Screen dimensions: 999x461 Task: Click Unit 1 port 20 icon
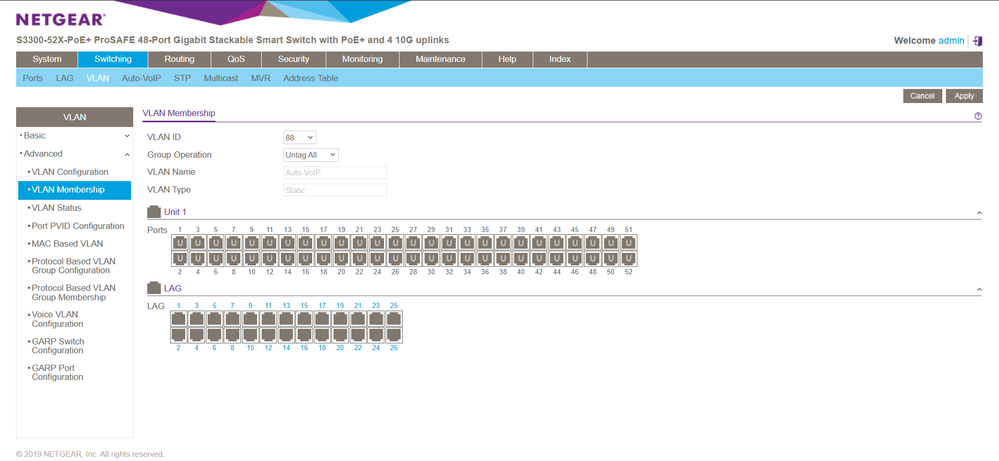click(x=341, y=259)
